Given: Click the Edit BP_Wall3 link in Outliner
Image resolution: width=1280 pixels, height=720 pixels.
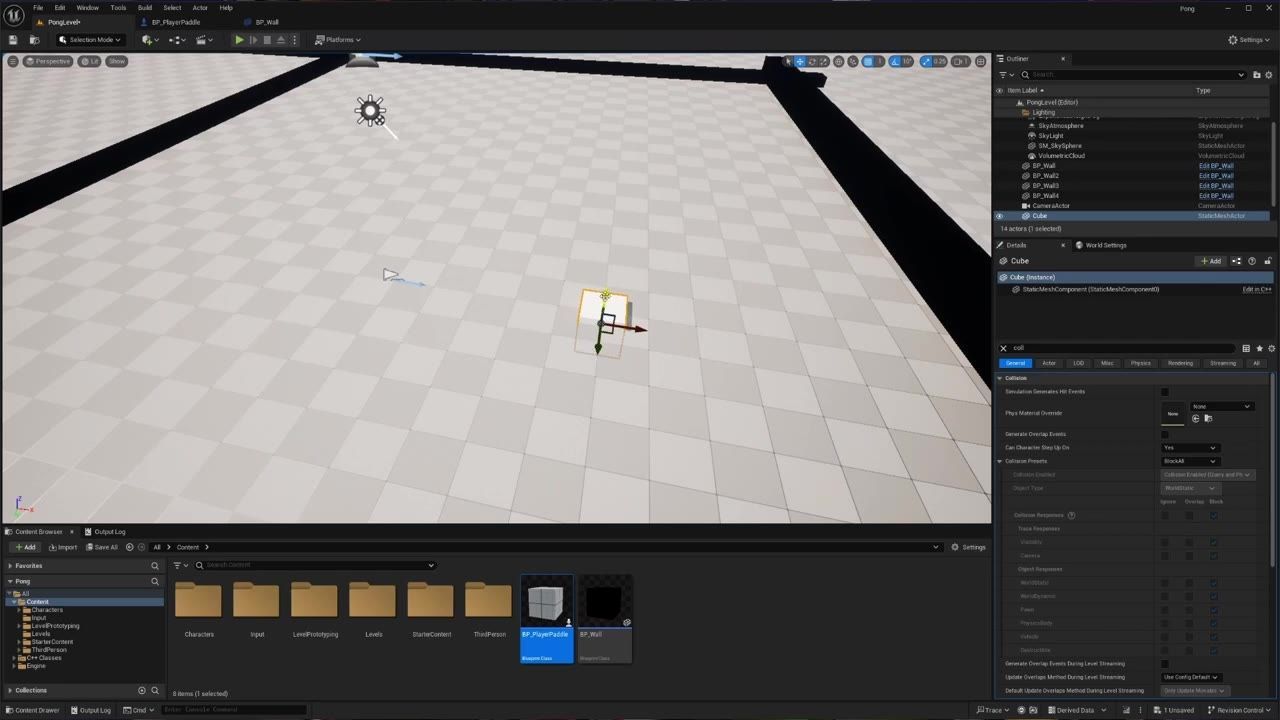Looking at the screenshot, I should point(1216,186).
